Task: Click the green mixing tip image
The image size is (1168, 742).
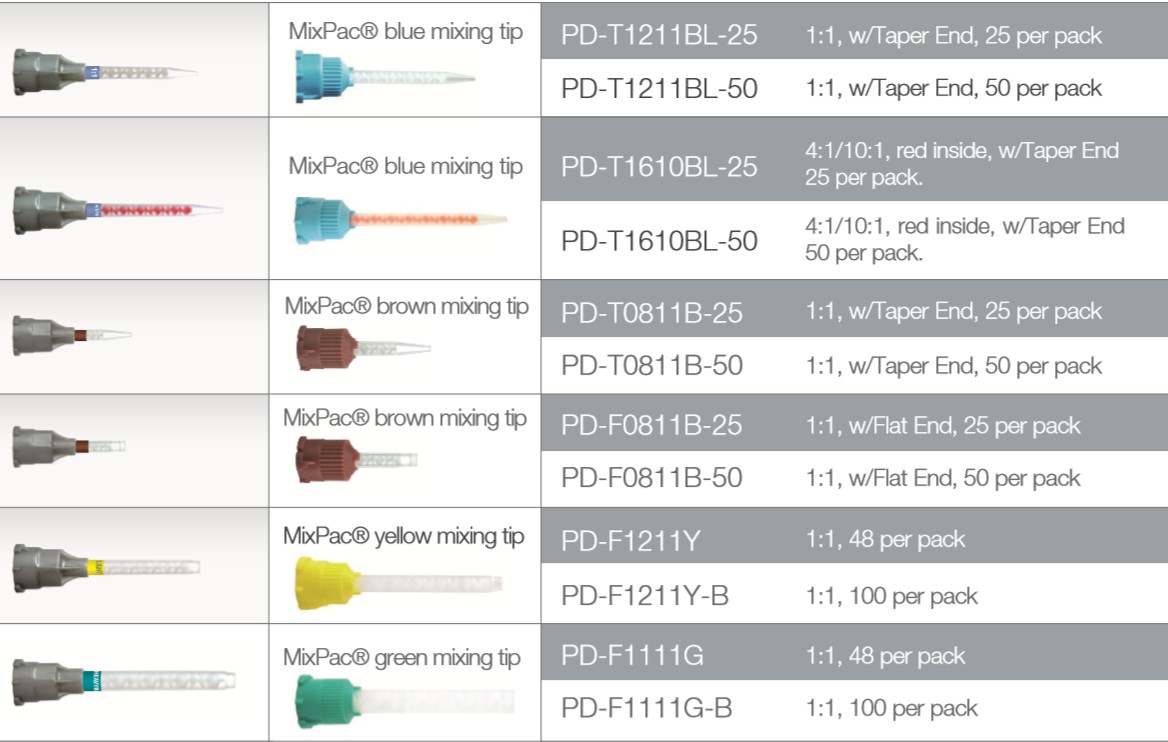Action: pos(404,701)
